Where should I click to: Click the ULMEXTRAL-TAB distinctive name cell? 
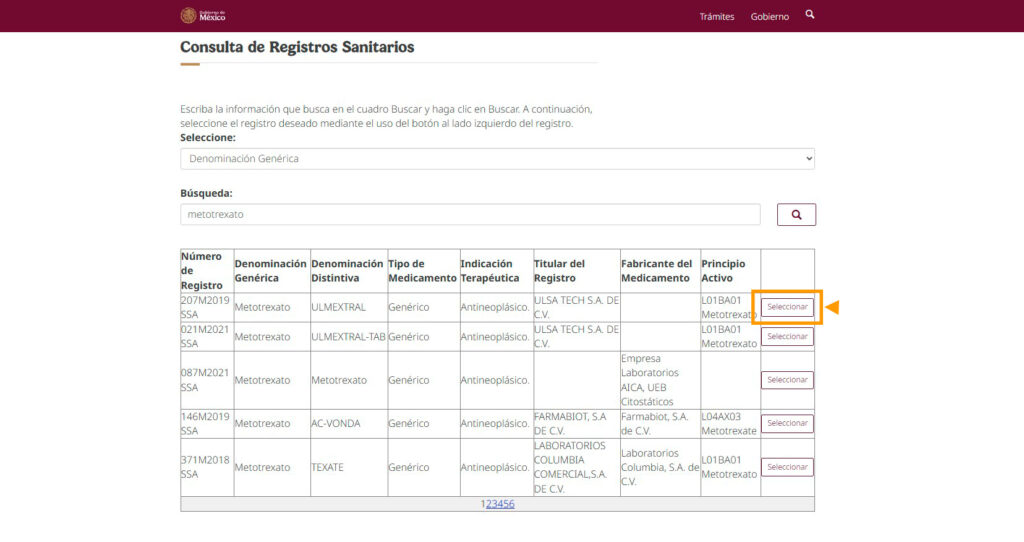[x=348, y=337]
